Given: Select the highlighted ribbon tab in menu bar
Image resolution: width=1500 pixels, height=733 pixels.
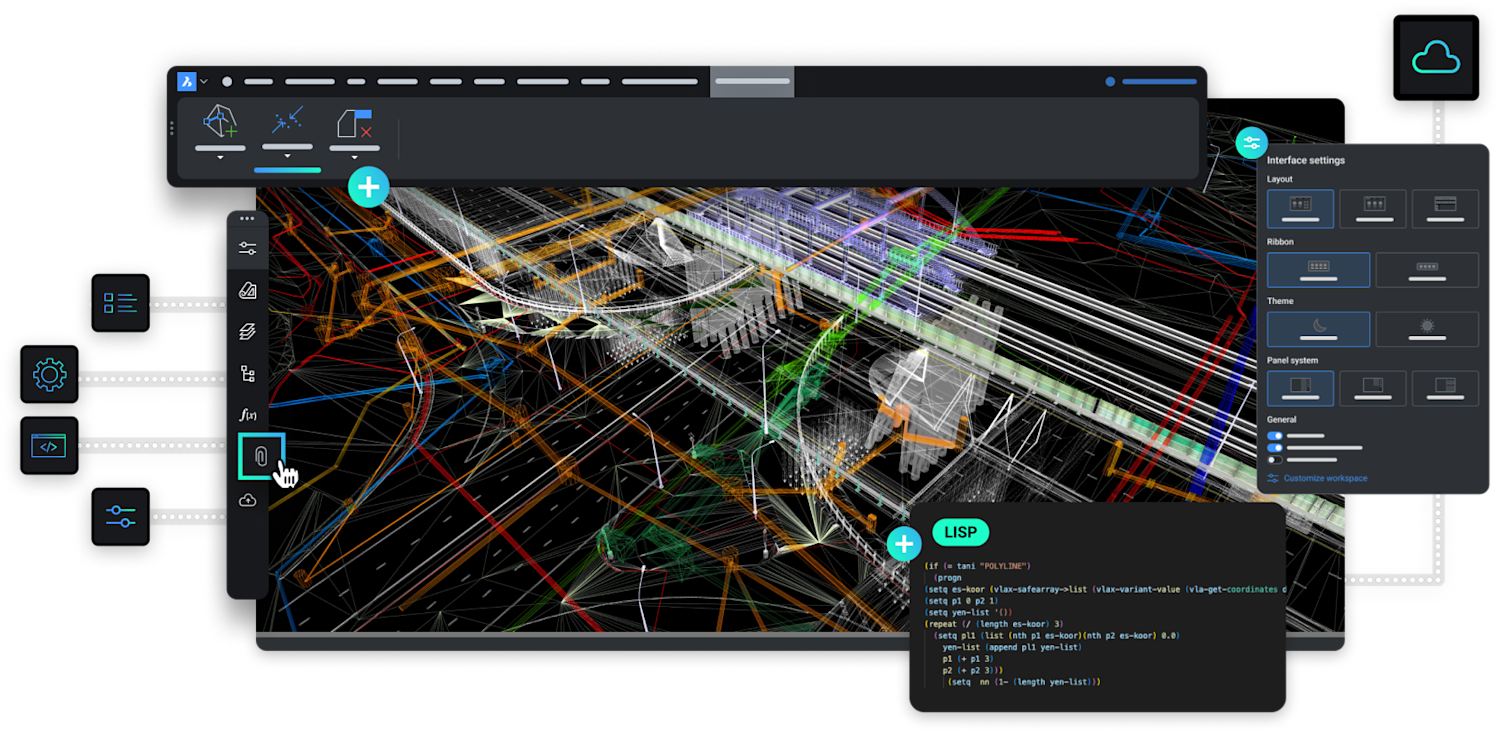Looking at the screenshot, I should 752,82.
